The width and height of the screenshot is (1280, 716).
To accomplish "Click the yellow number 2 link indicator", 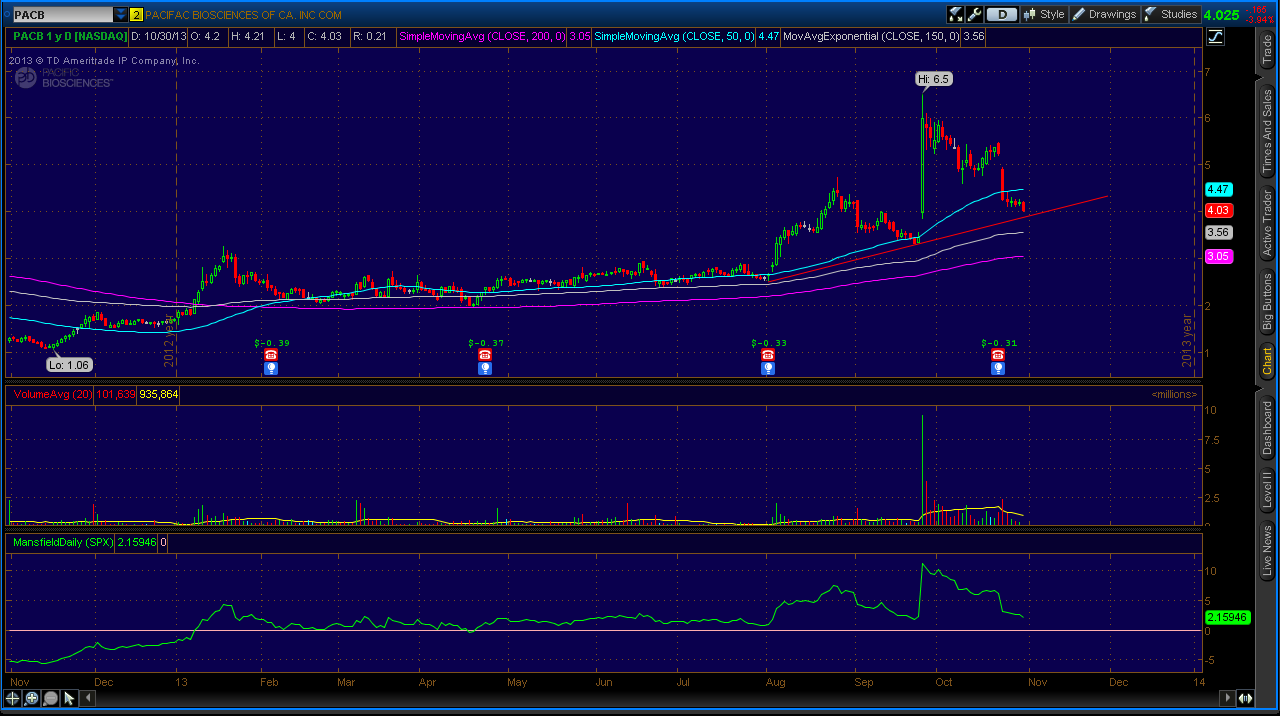I will 136,15.
